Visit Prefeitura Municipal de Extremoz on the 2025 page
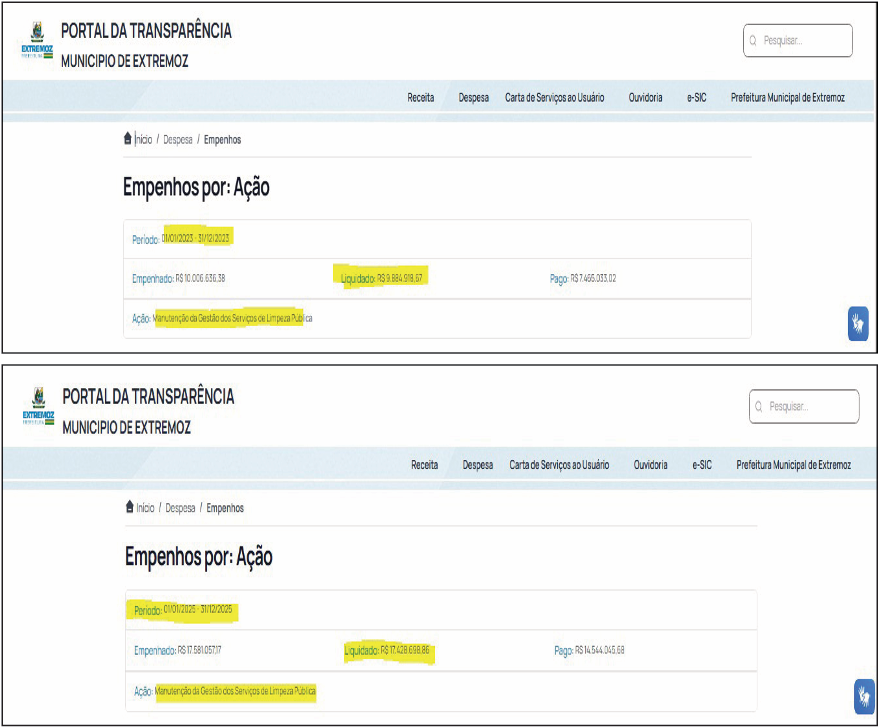 [x=793, y=465]
